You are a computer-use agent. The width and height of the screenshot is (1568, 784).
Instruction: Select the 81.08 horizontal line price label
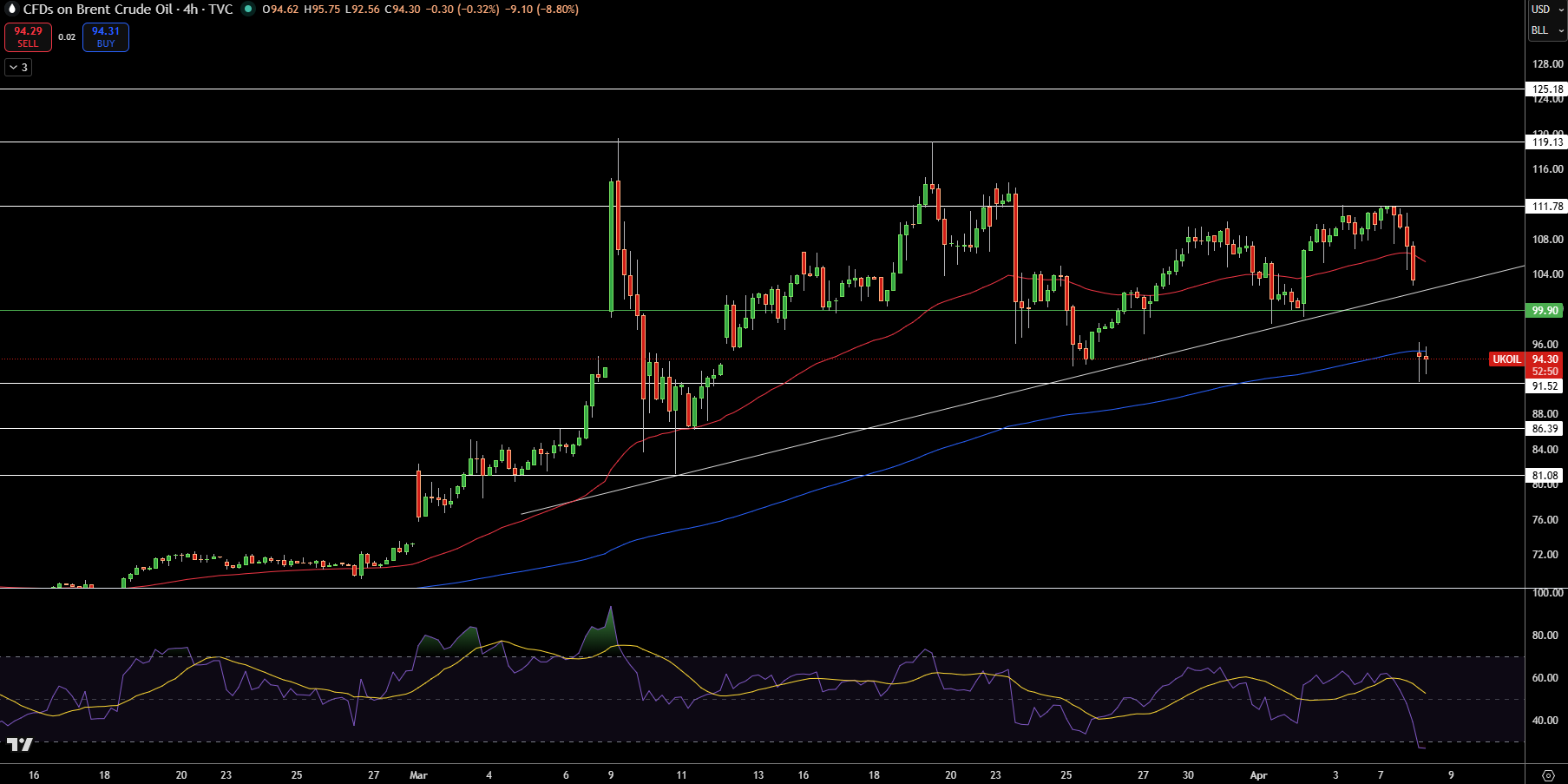(x=1545, y=475)
